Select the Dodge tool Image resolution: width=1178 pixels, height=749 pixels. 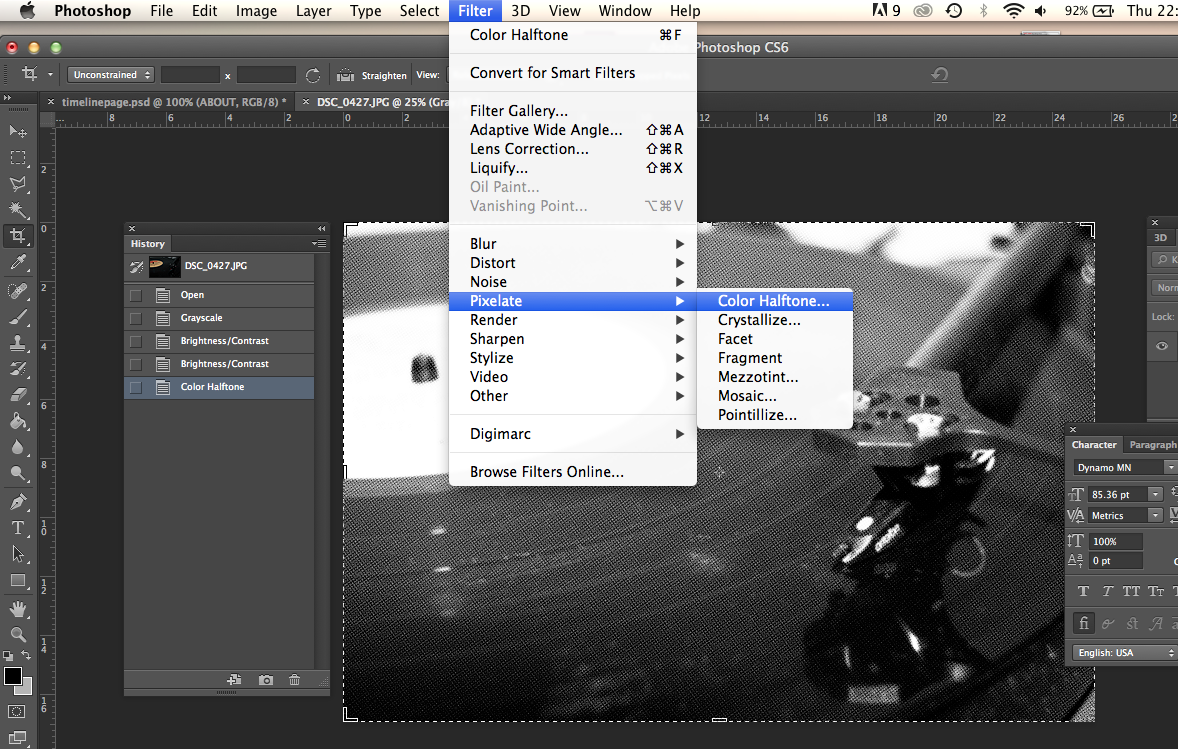(x=18, y=473)
